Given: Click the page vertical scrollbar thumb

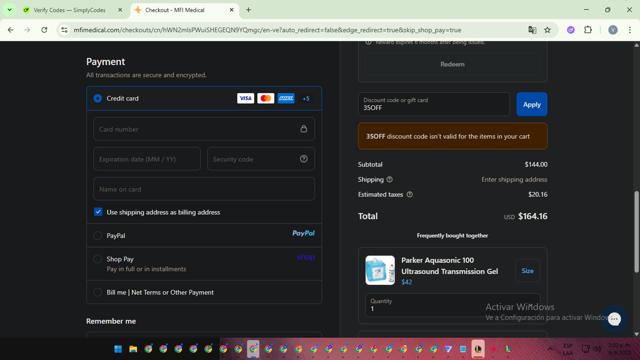Looking at the screenshot, I should click(x=636, y=231).
